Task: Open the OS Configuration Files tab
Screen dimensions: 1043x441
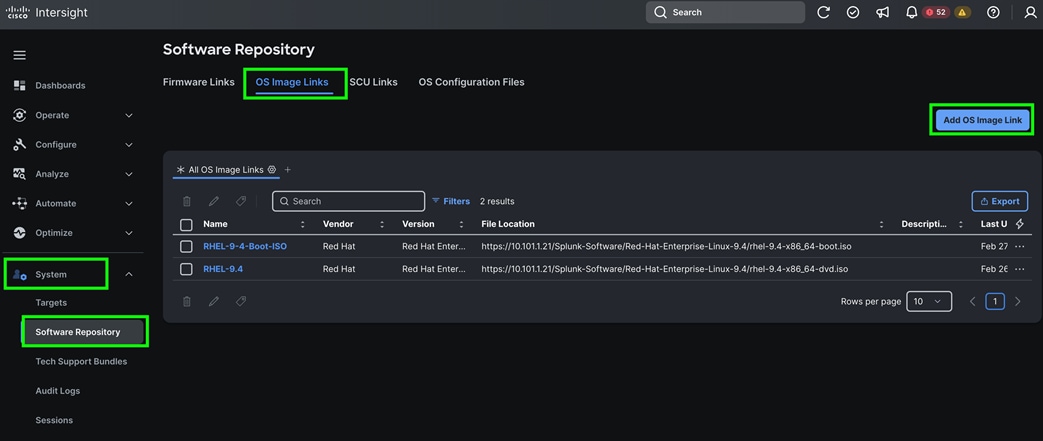Action: [x=472, y=82]
